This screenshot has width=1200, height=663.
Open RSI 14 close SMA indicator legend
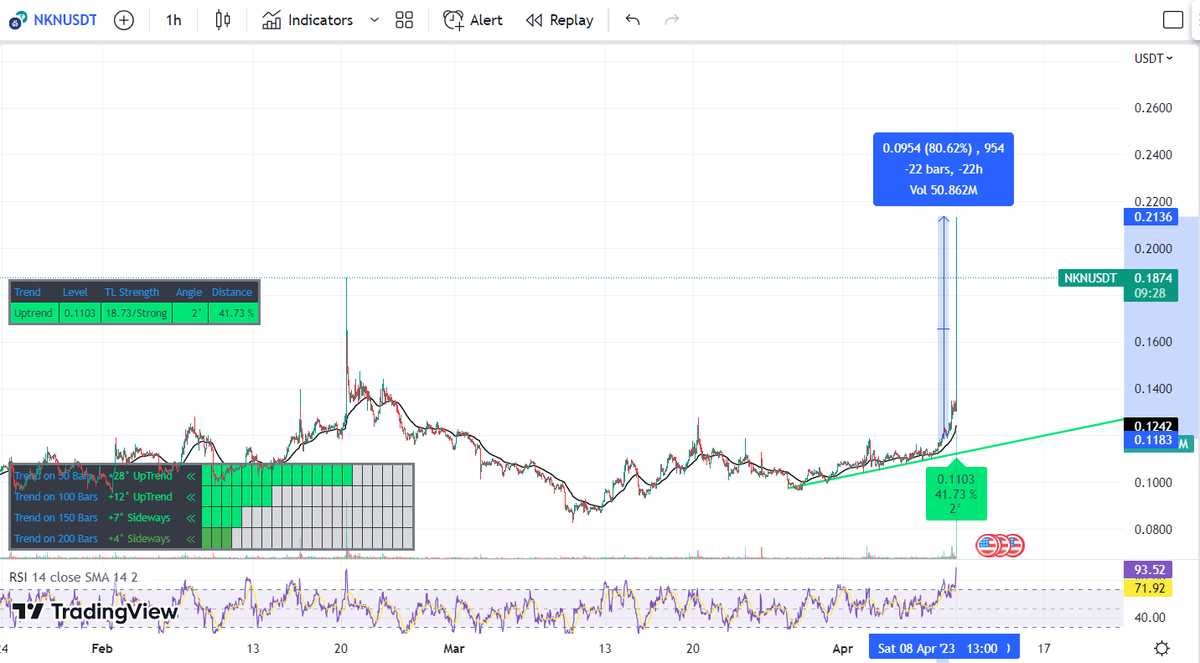pos(74,577)
